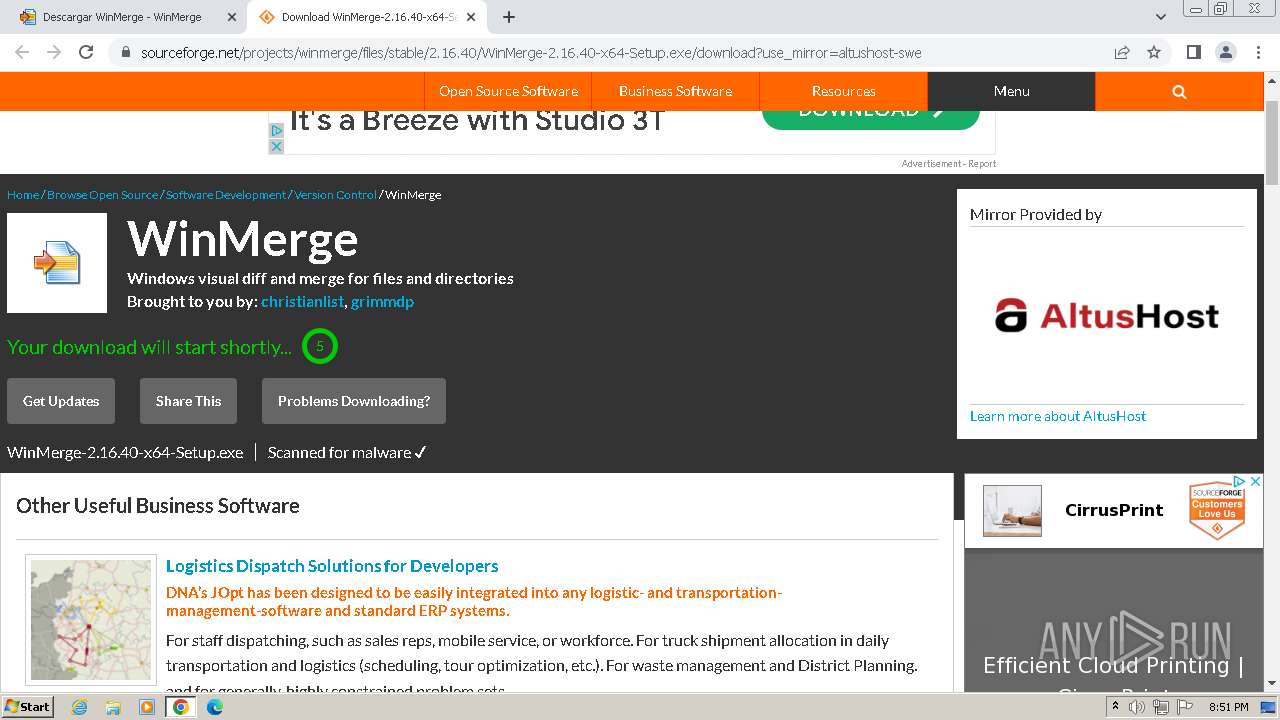The width and height of the screenshot is (1280, 720).
Task: Click the network icon in system tray
Action: [x=1161, y=707]
